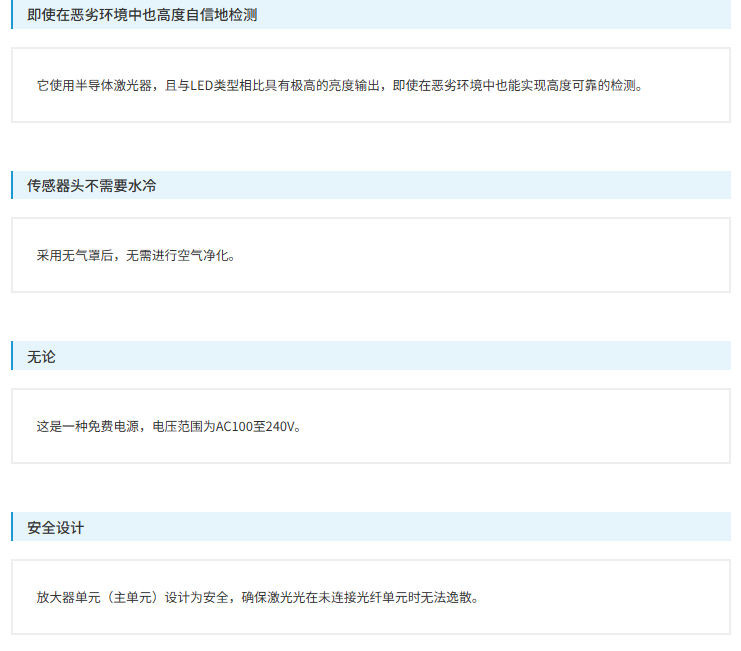Click the paragraph starting with "放大器单元"
Image resolution: width=741 pixels, height=651 pixels.
tap(258, 598)
